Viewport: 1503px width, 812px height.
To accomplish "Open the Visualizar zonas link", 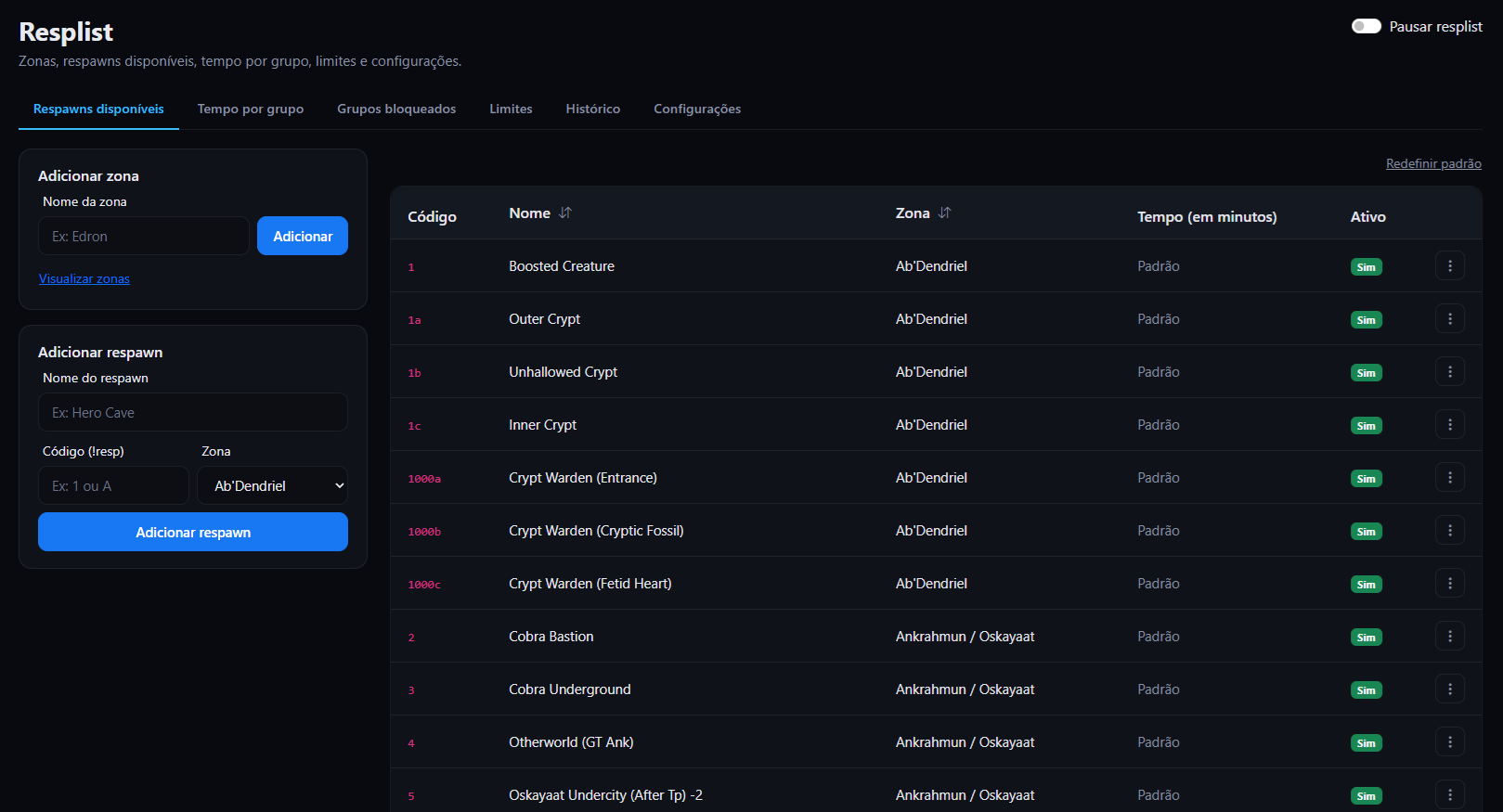I will click(x=84, y=278).
